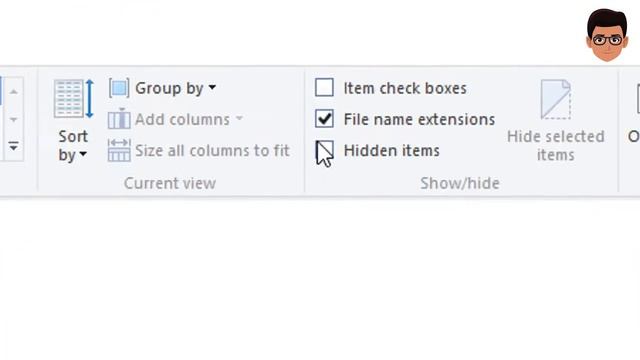Viewport: 640px width, 360px height.
Task: Uncheck File name extensions checkbox
Action: (324, 119)
